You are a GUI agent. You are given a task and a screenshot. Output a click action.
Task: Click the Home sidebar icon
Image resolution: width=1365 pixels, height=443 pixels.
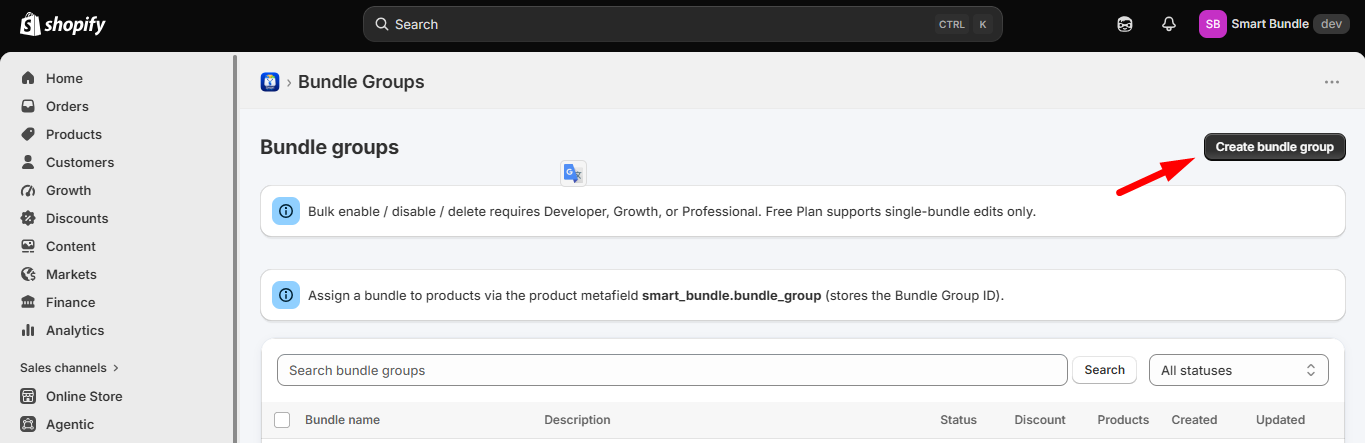(28, 78)
